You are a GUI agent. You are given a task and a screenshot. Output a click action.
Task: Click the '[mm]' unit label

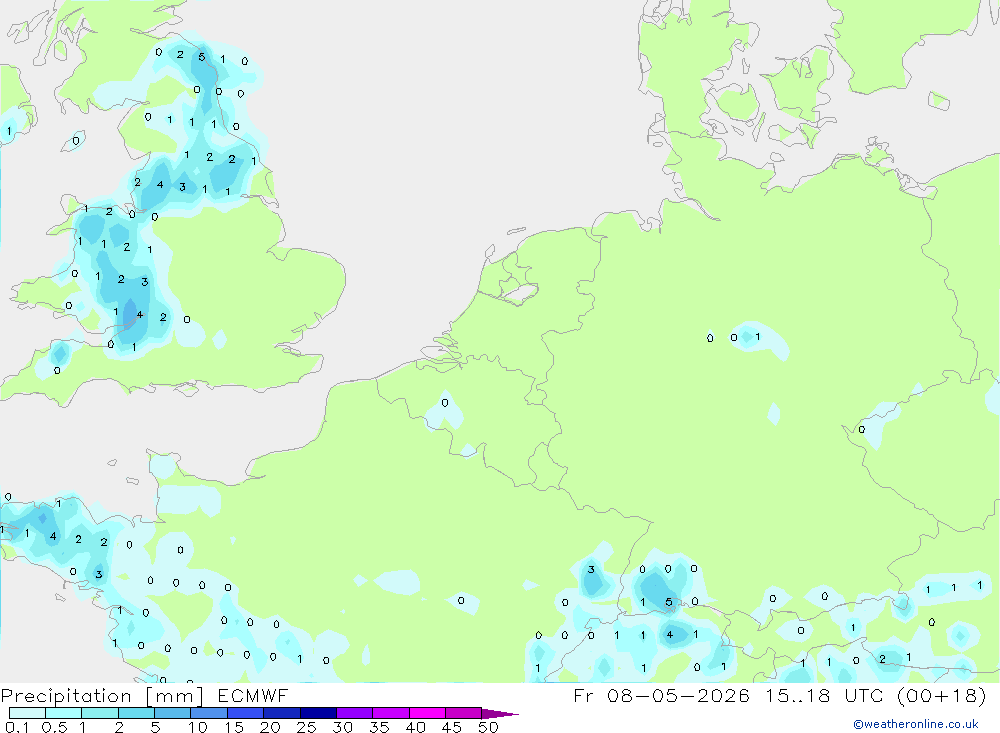(175, 696)
